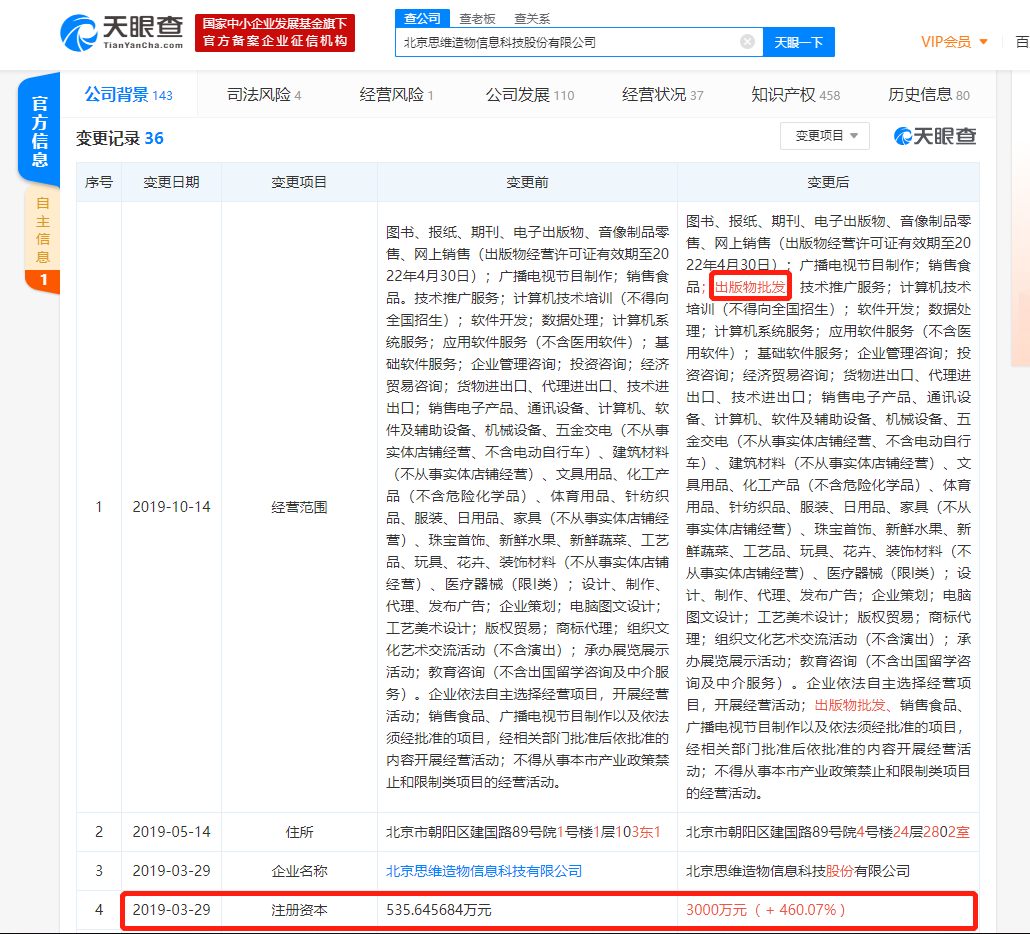Screen dimensions: 1030x934
Task: Open the 变更项目 filter dropdown
Action: (x=824, y=134)
